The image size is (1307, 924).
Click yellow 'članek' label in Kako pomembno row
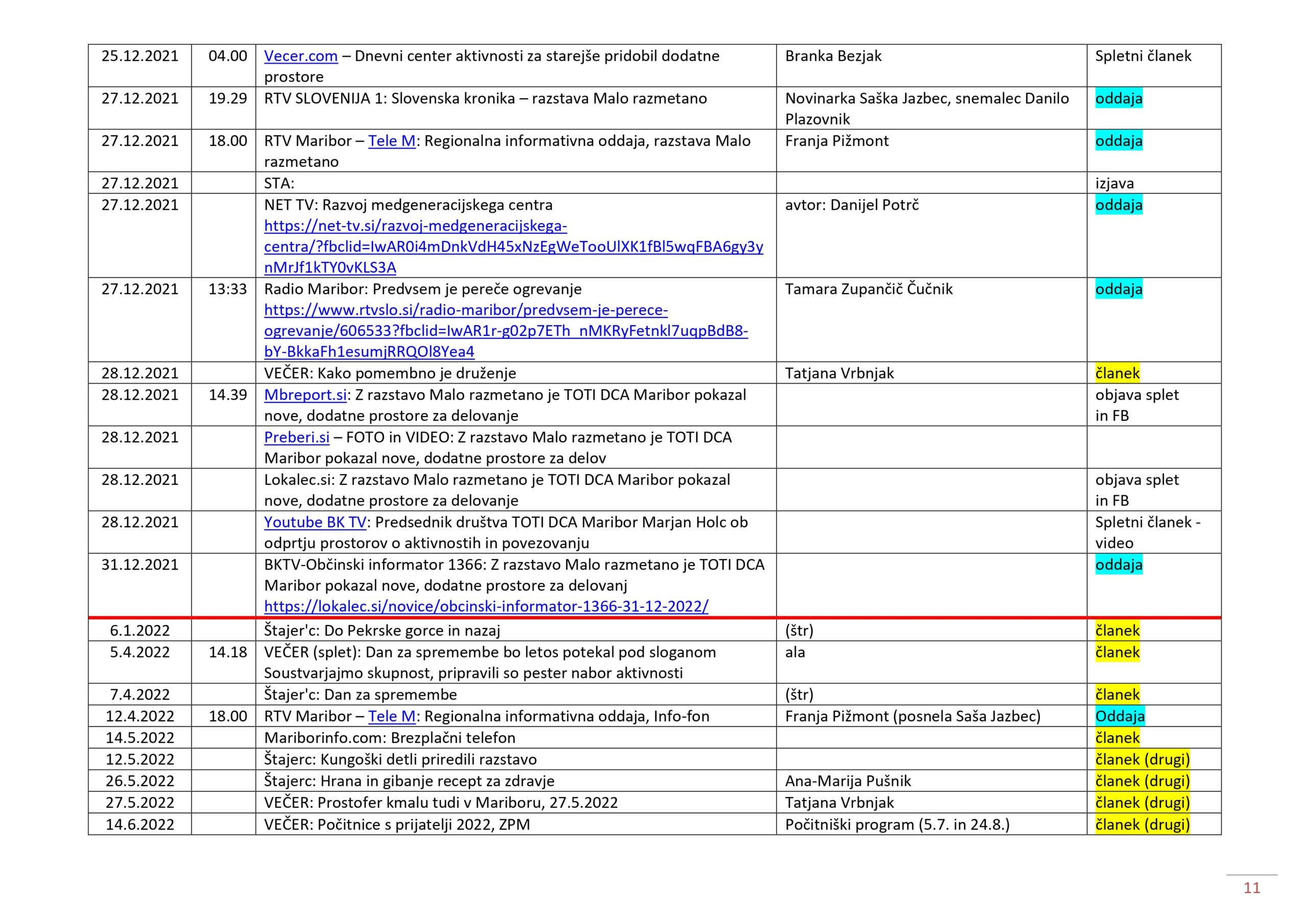tap(1117, 373)
